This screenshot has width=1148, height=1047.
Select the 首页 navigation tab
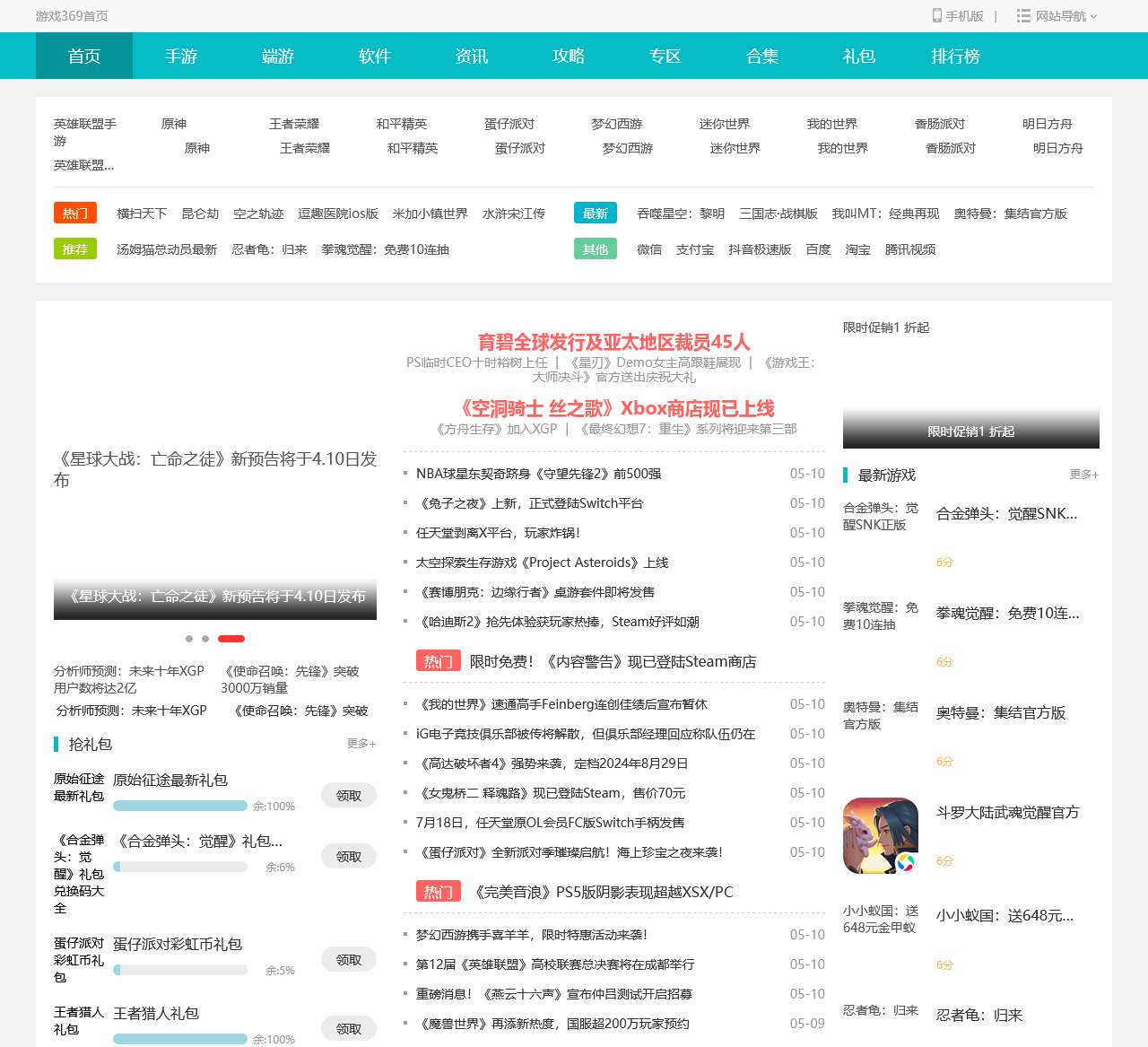(84, 56)
